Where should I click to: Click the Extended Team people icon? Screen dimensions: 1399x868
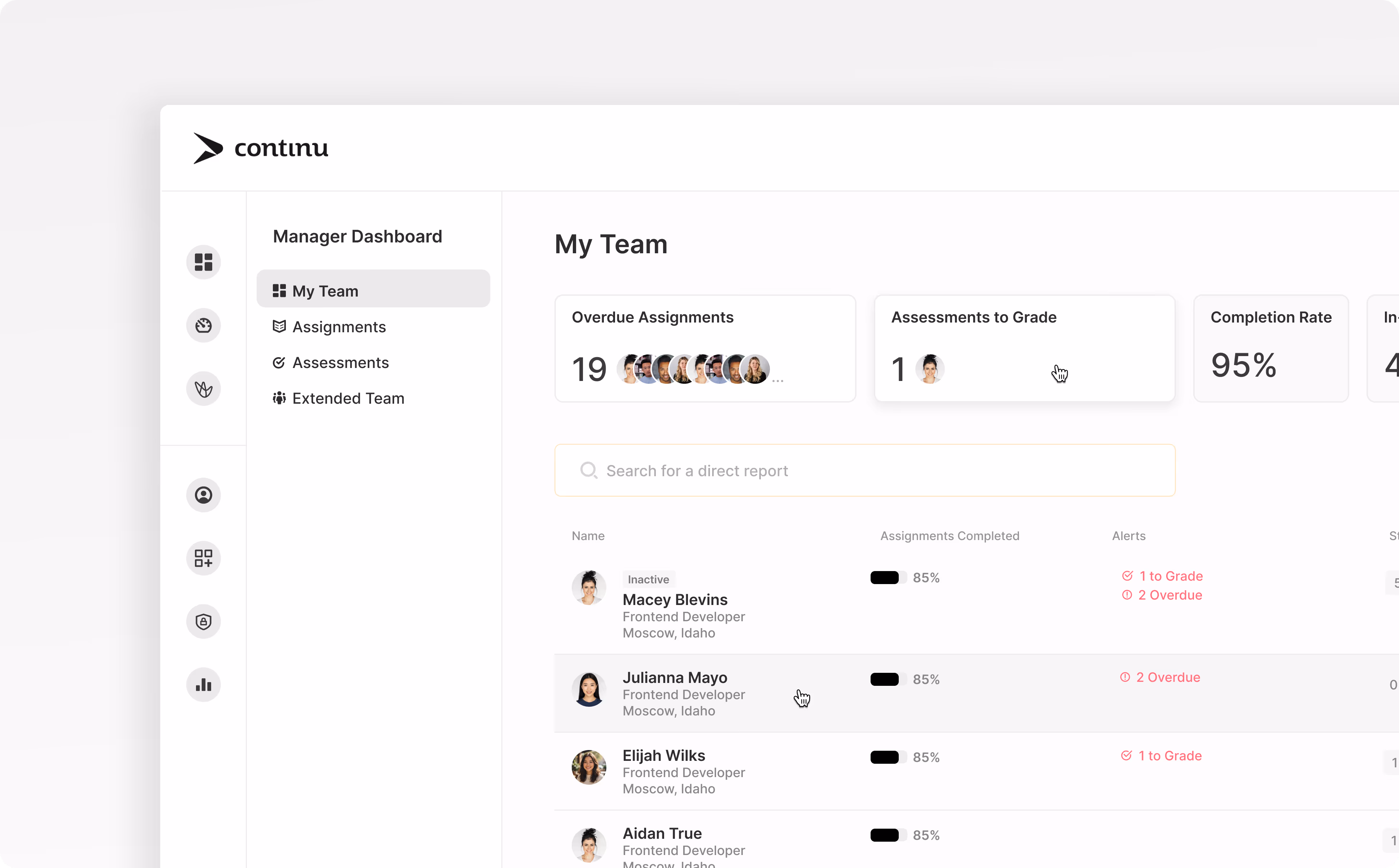coord(279,398)
